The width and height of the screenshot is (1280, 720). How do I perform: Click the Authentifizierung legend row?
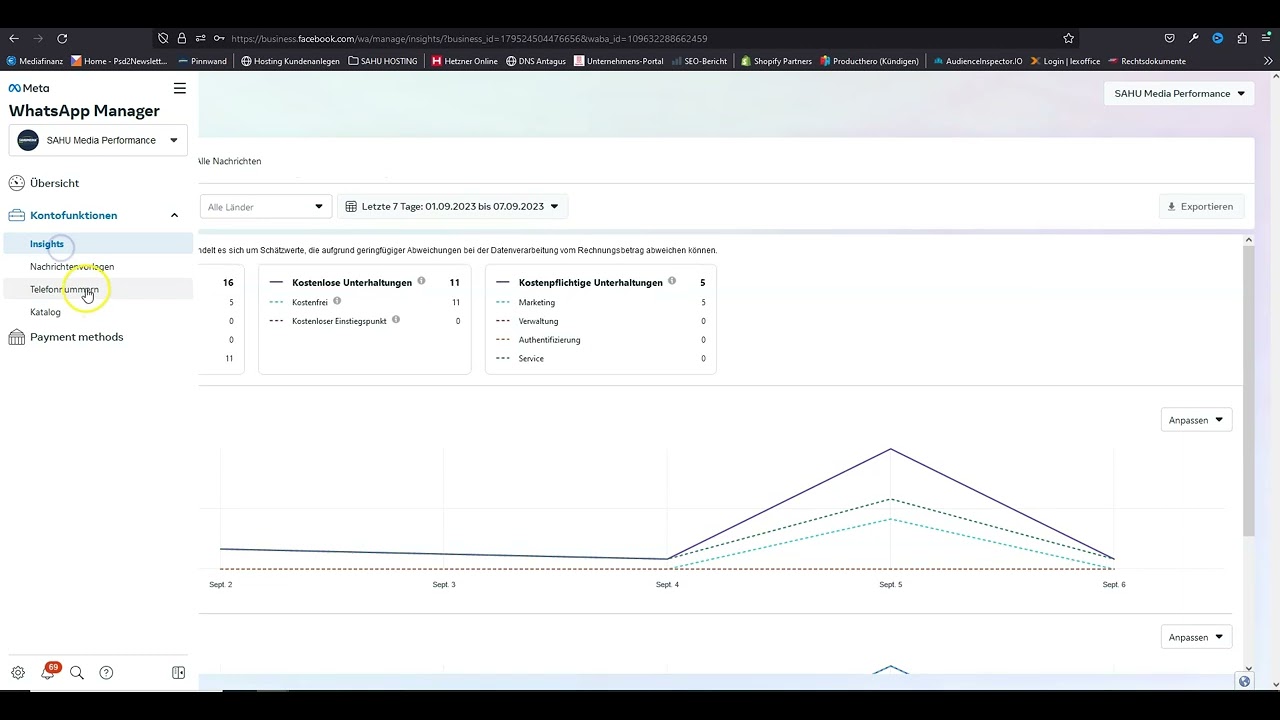pyautogui.click(x=601, y=340)
